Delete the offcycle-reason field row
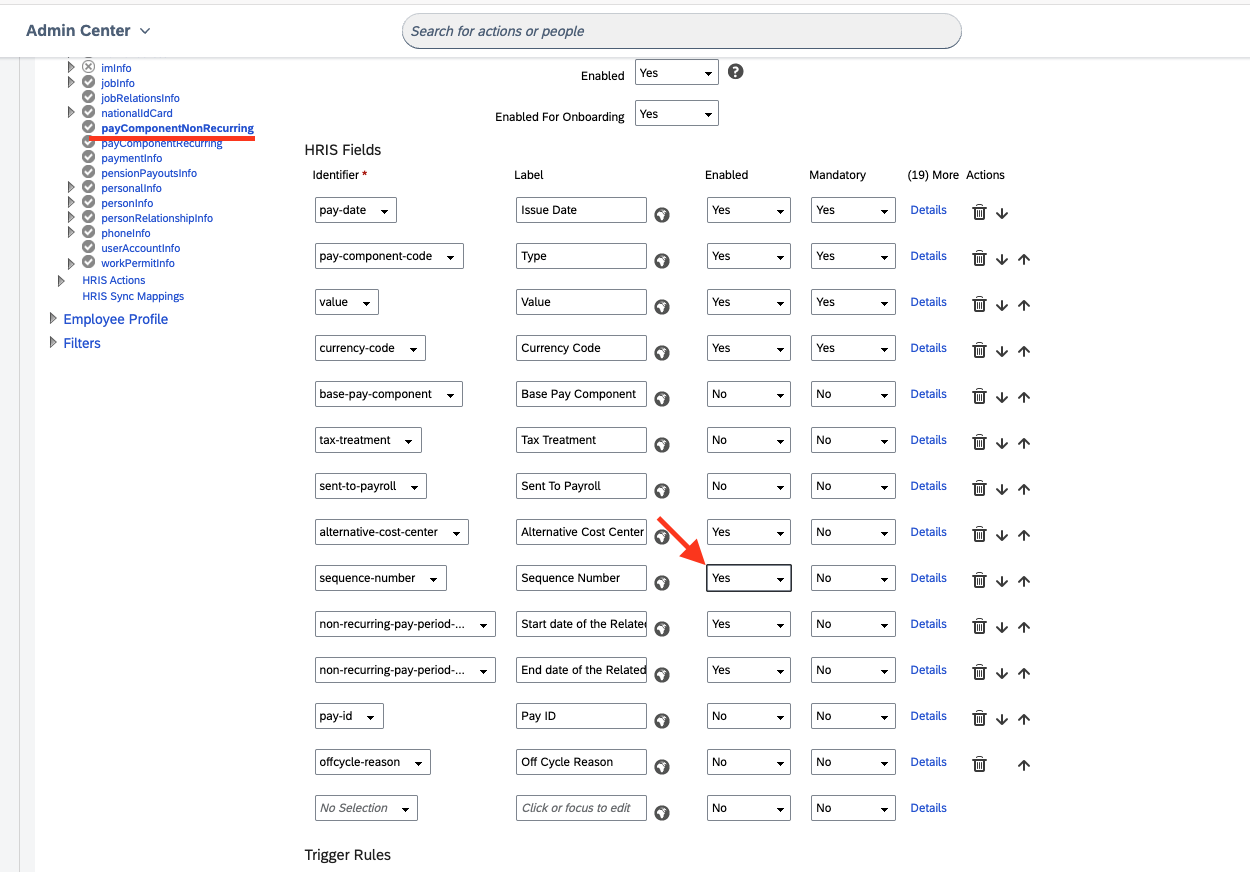 click(979, 765)
